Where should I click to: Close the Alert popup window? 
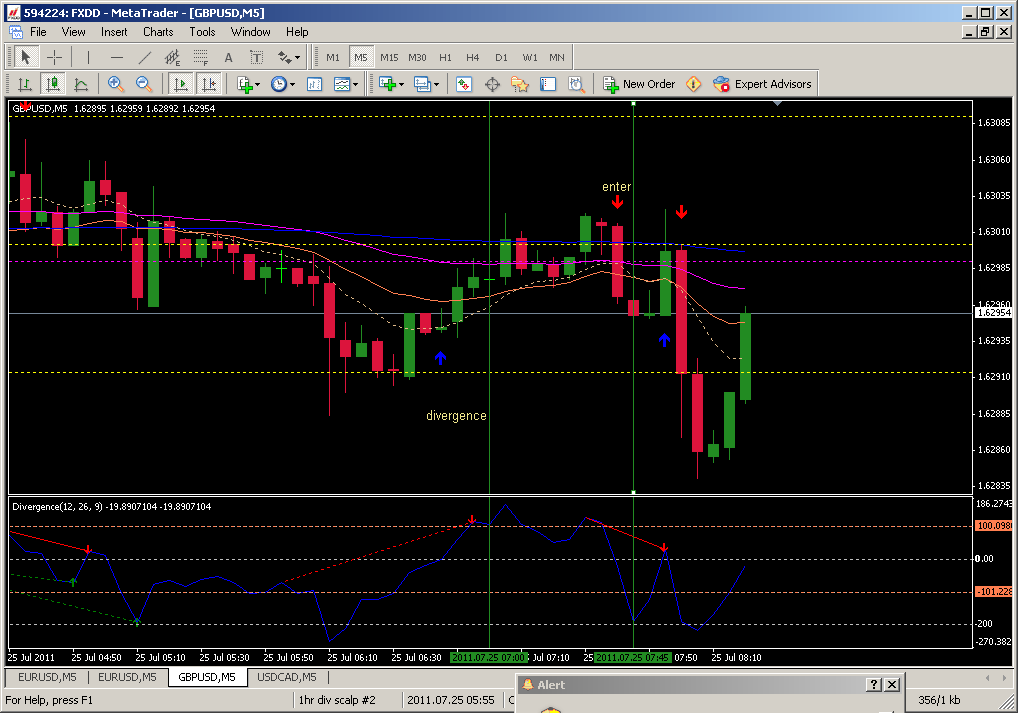892,684
